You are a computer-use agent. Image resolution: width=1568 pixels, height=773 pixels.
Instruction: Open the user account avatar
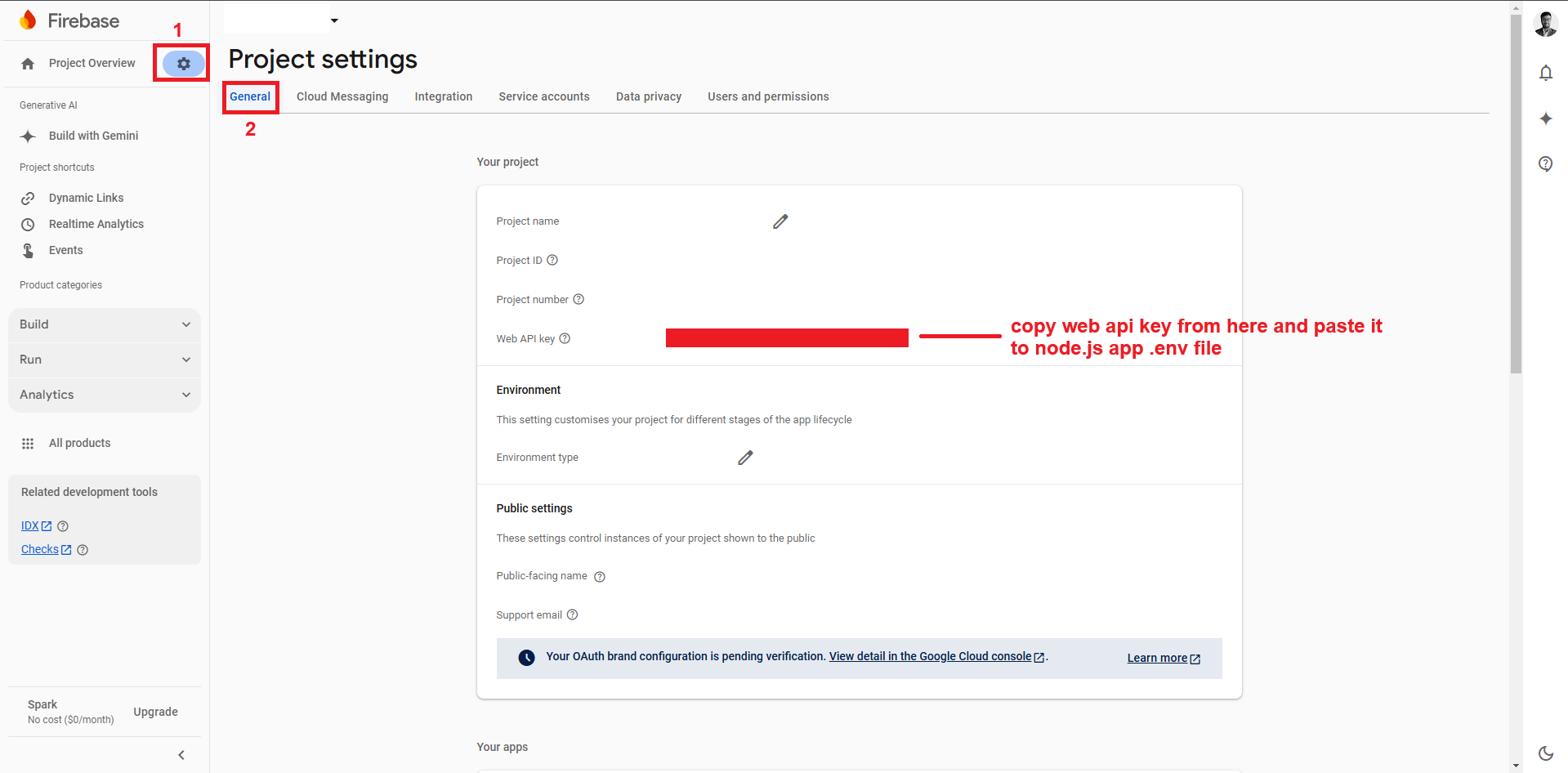click(1545, 24)
